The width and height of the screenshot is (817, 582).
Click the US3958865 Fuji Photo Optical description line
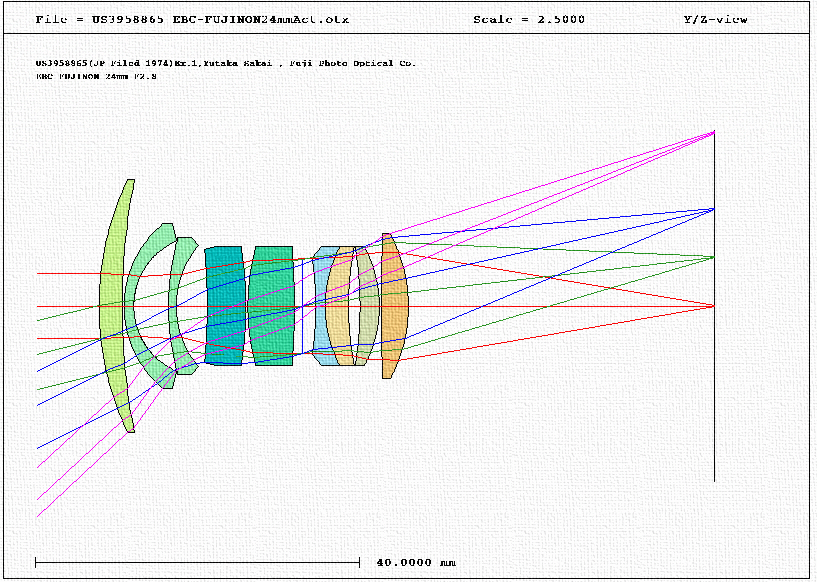click(226, 63)
